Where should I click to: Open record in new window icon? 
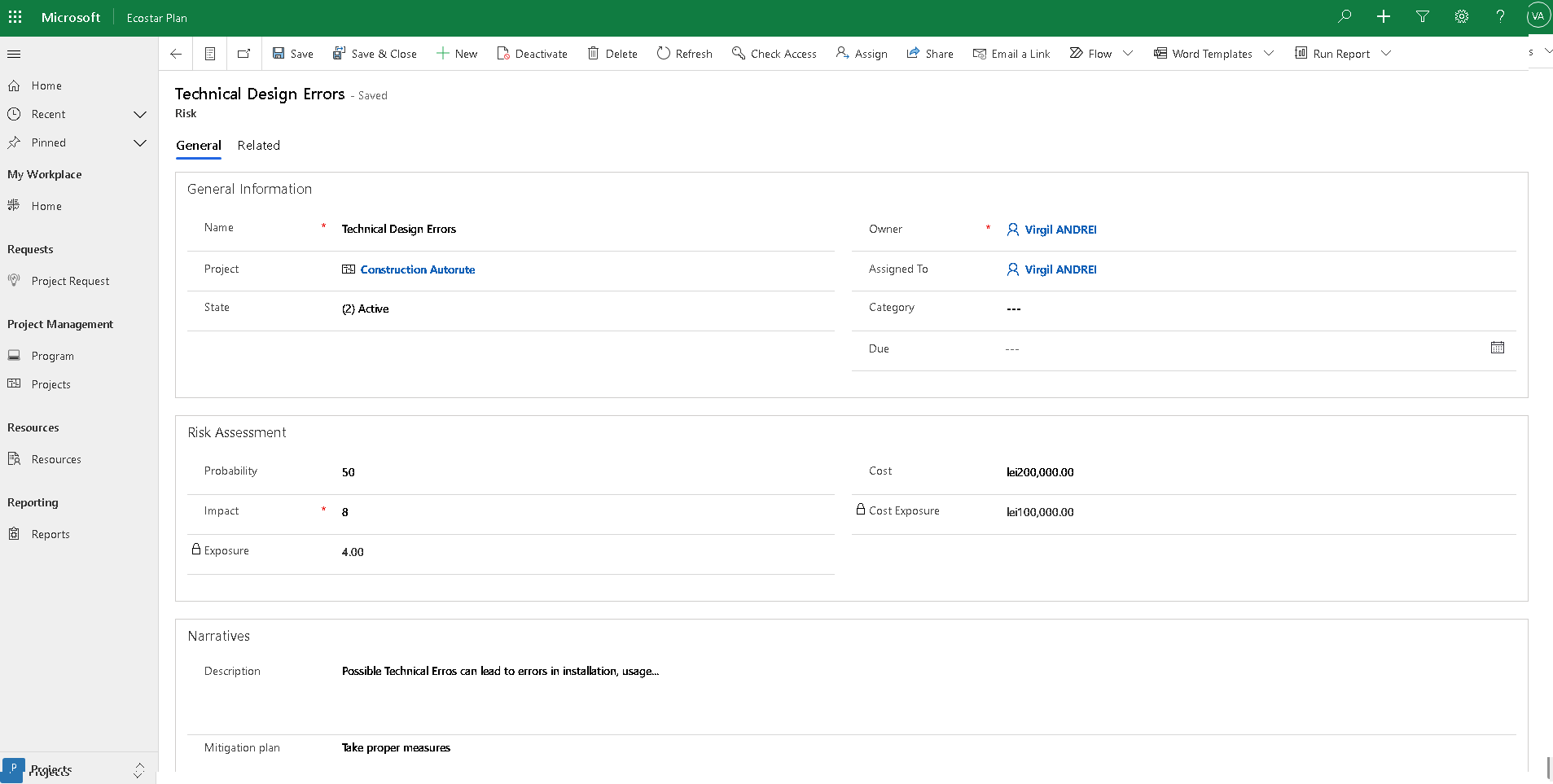pyautogui.click(x=243, y=54)
